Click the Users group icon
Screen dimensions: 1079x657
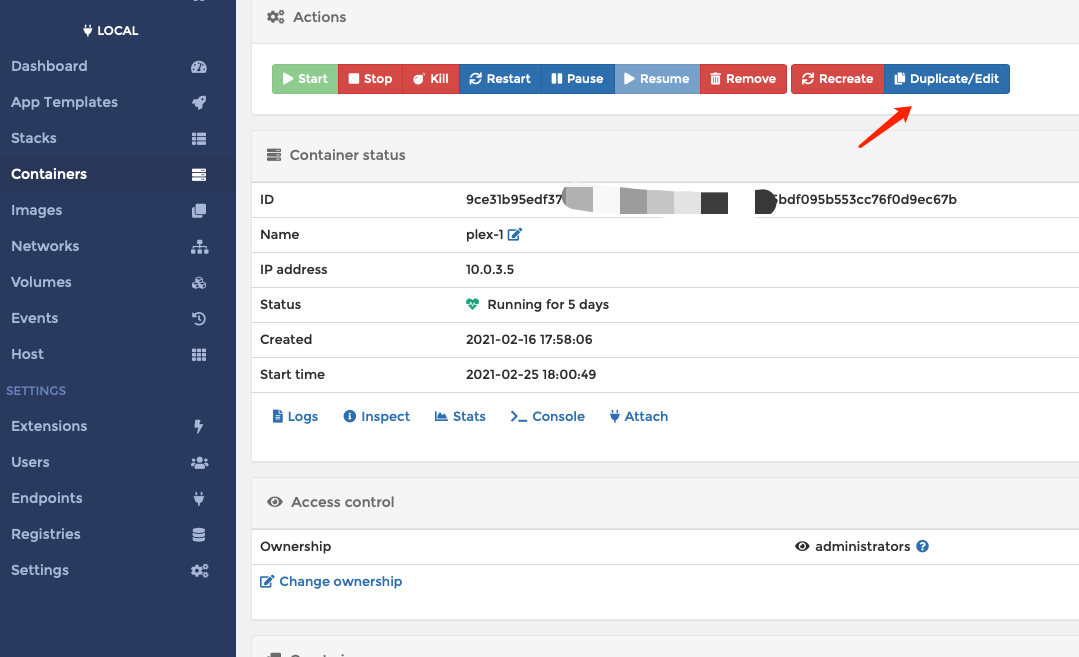[x=200, y=462]
